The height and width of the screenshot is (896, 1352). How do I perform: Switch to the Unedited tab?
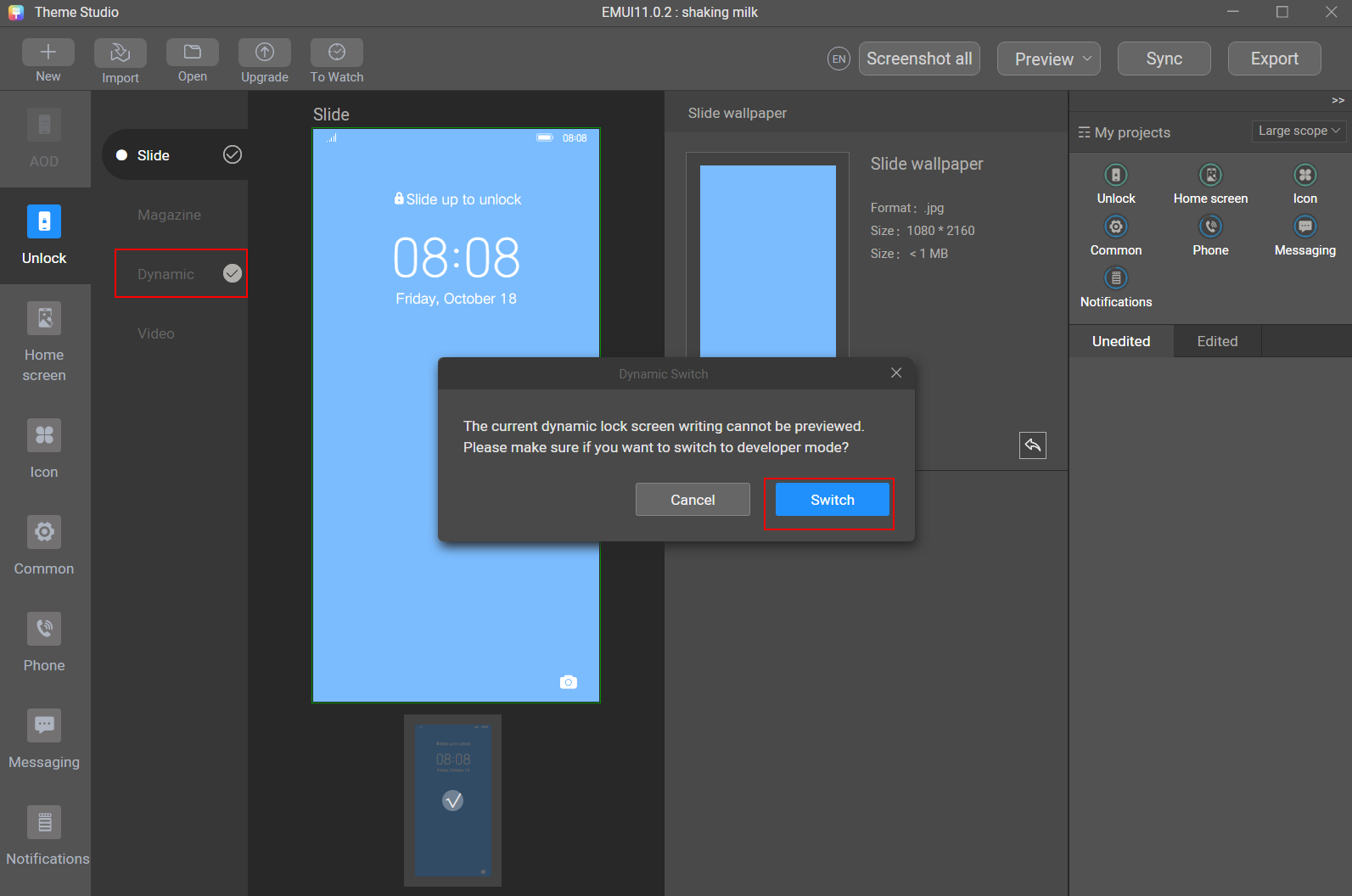click(1120, 341)
